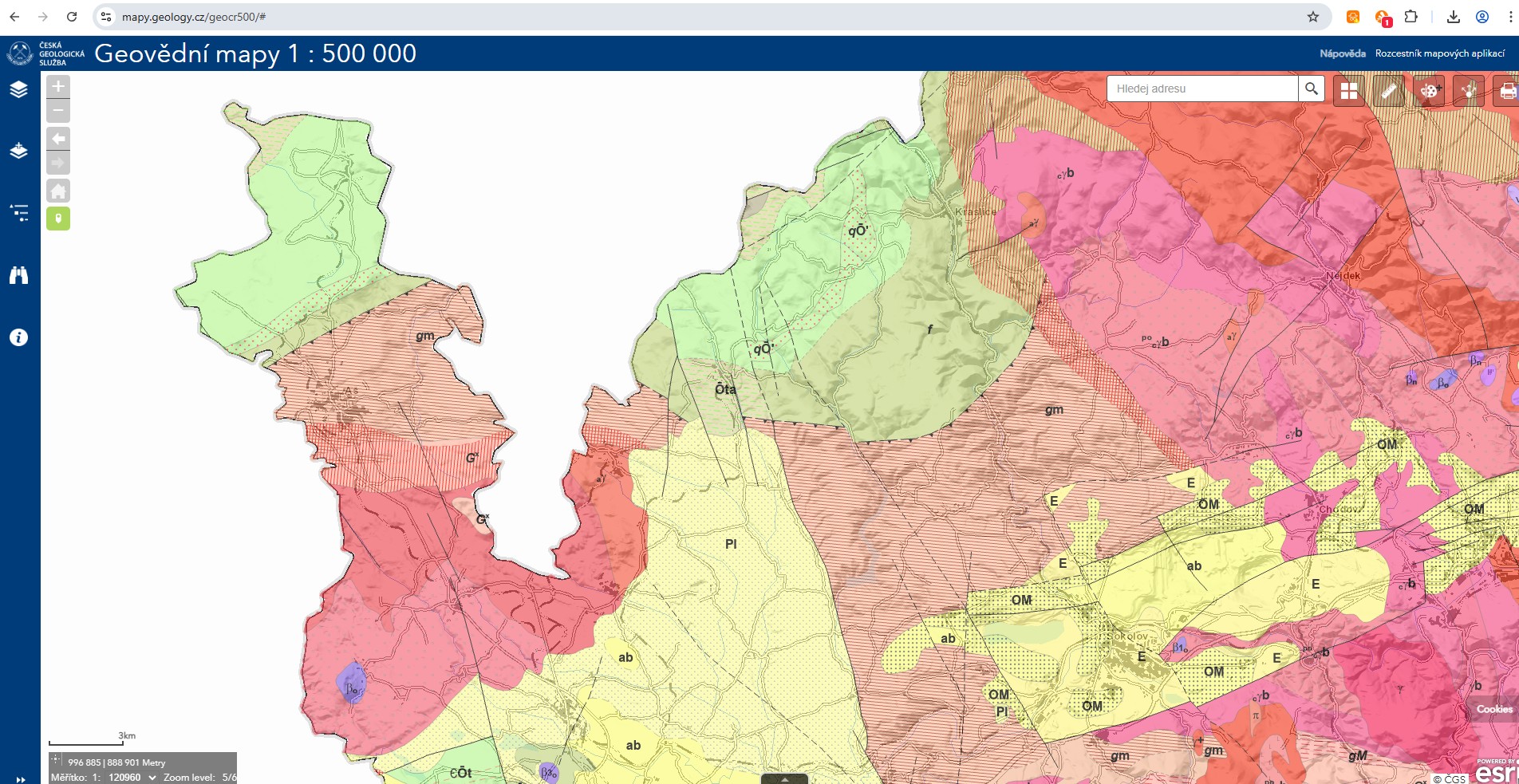Reset map to home extent
The image size is (1519, 784).
click(58, 191)
